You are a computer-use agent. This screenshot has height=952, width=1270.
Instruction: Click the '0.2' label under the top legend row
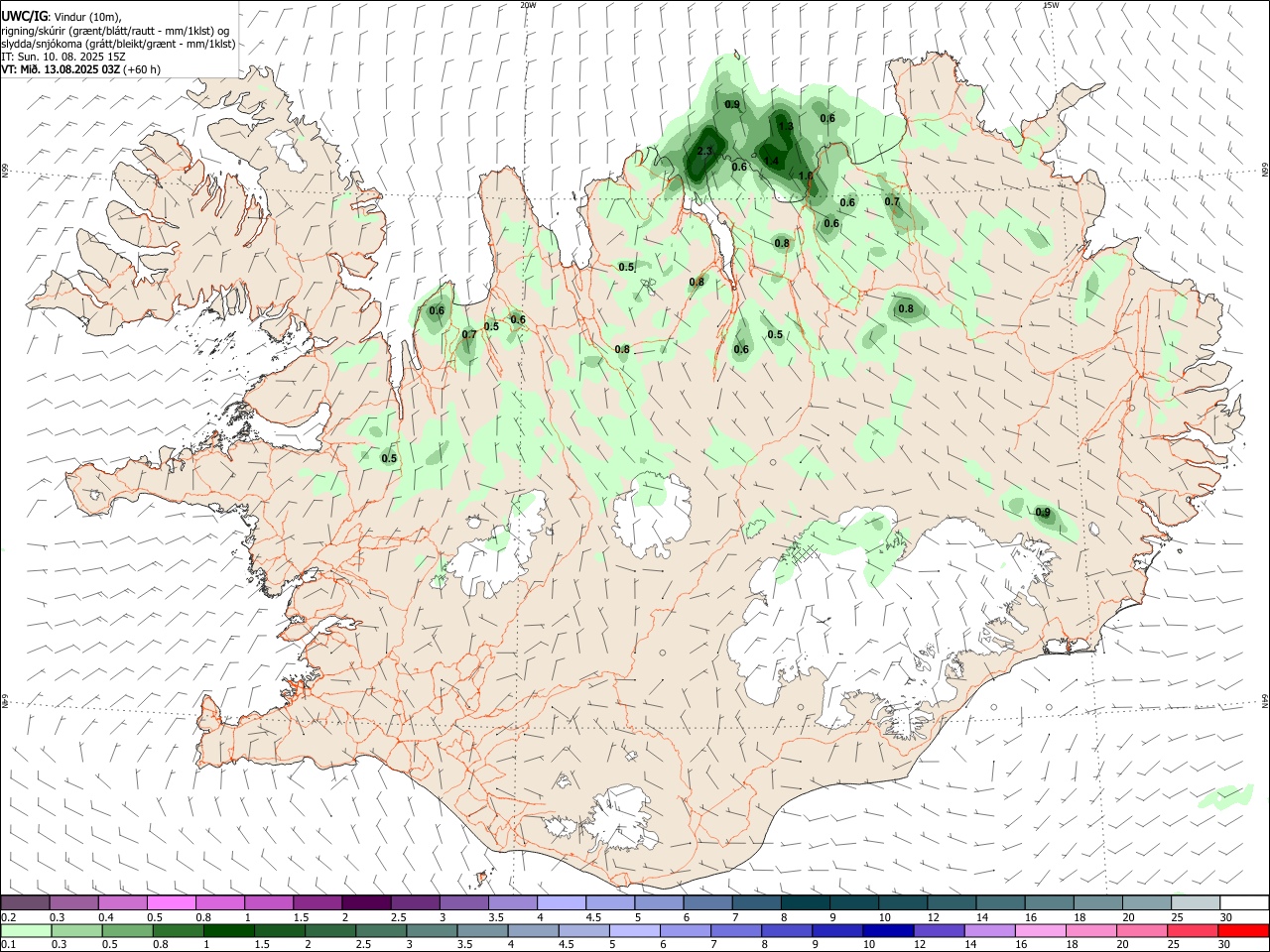pyautogui.click(x=8, y=917)
